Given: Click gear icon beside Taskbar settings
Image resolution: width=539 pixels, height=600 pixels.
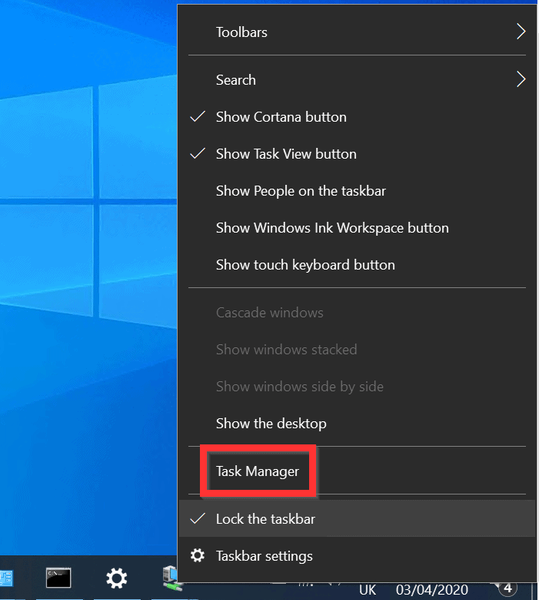Looking at the screenshot, I should [197, 556].
